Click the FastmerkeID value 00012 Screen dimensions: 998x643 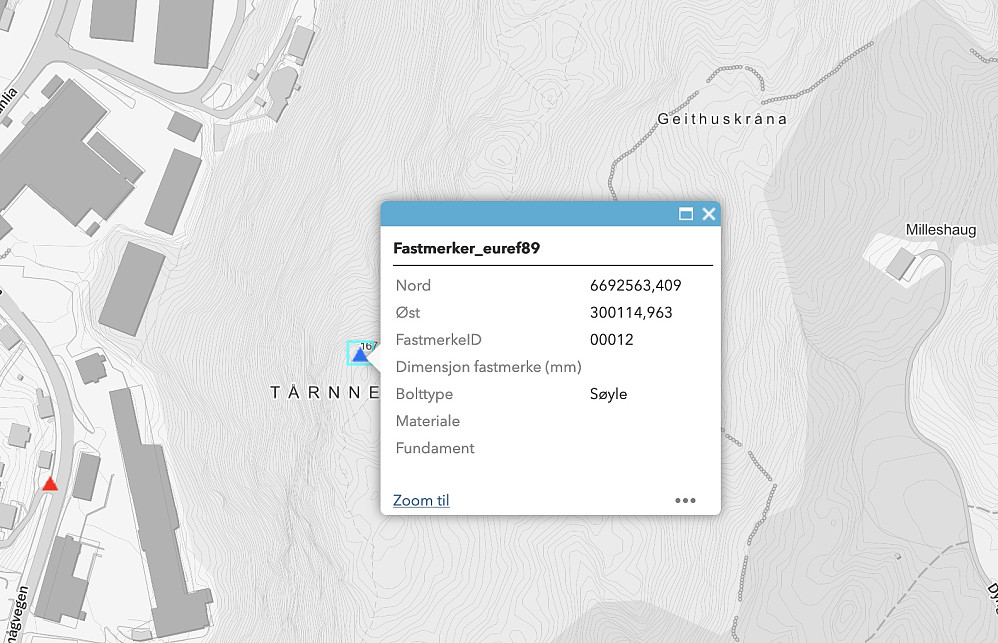point(611,339)
